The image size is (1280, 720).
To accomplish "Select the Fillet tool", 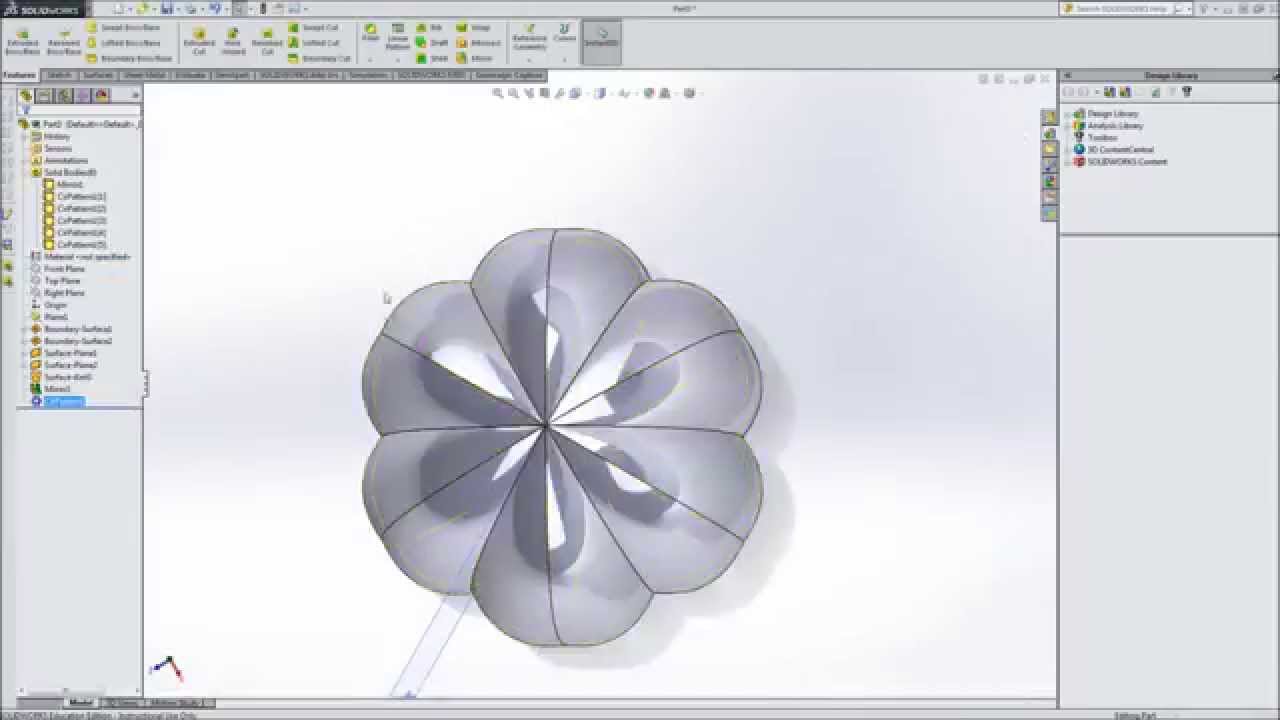I will [x=371, y=35].
